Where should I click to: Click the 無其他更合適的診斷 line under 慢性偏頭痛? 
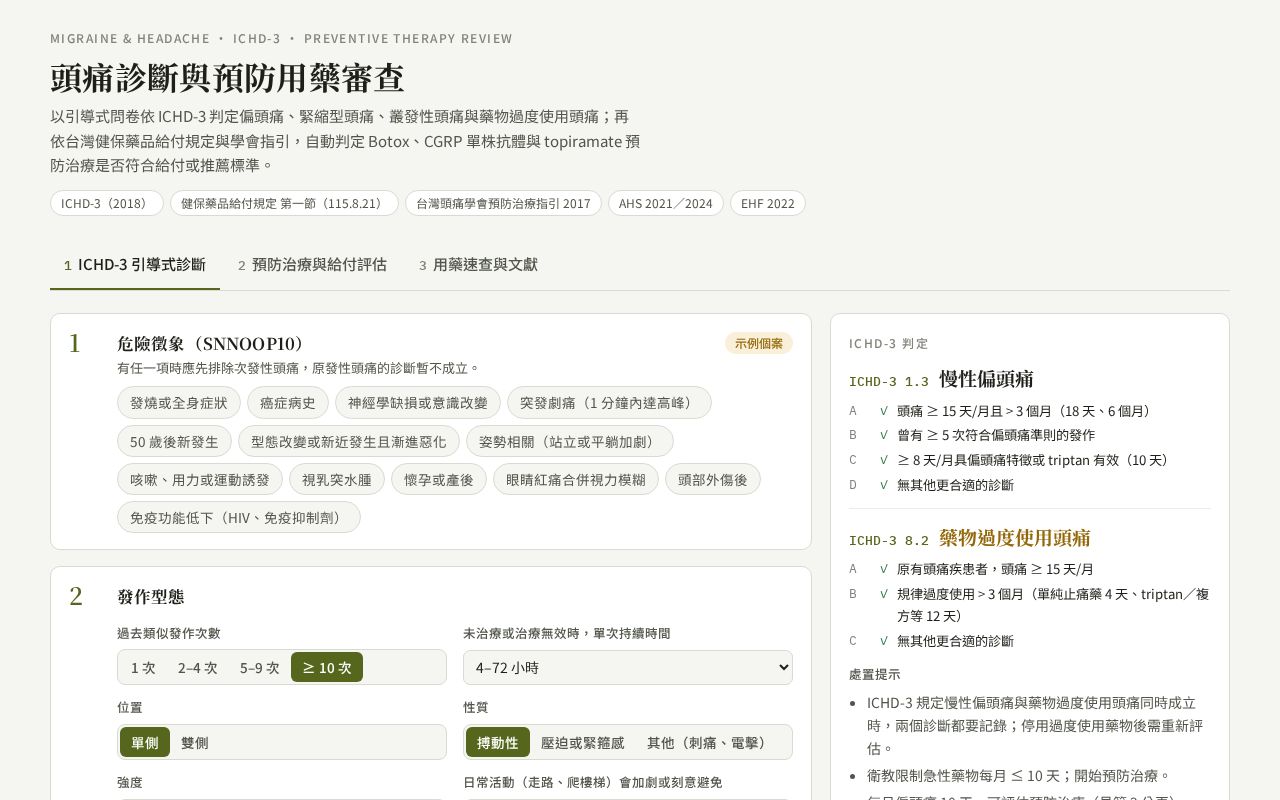[955, 485]
